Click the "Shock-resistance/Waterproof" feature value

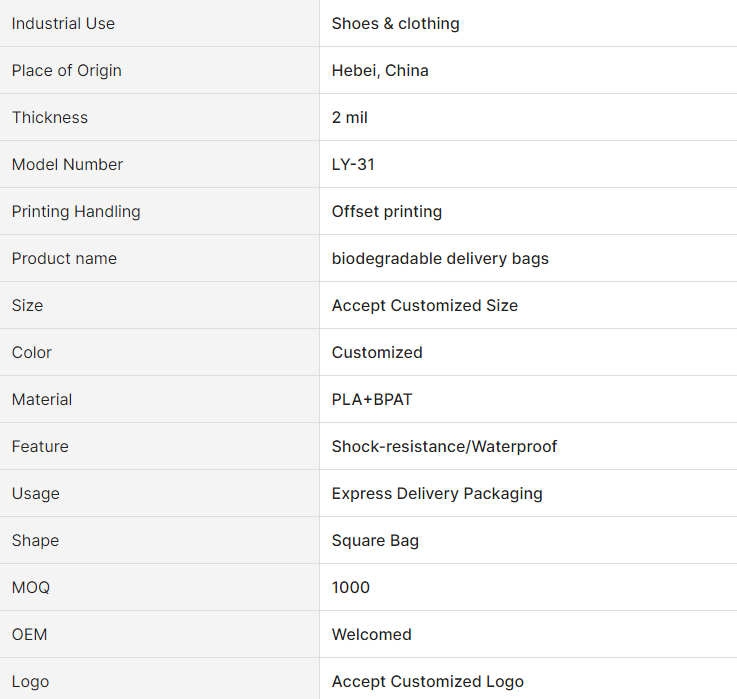click(x=444, y=446)
